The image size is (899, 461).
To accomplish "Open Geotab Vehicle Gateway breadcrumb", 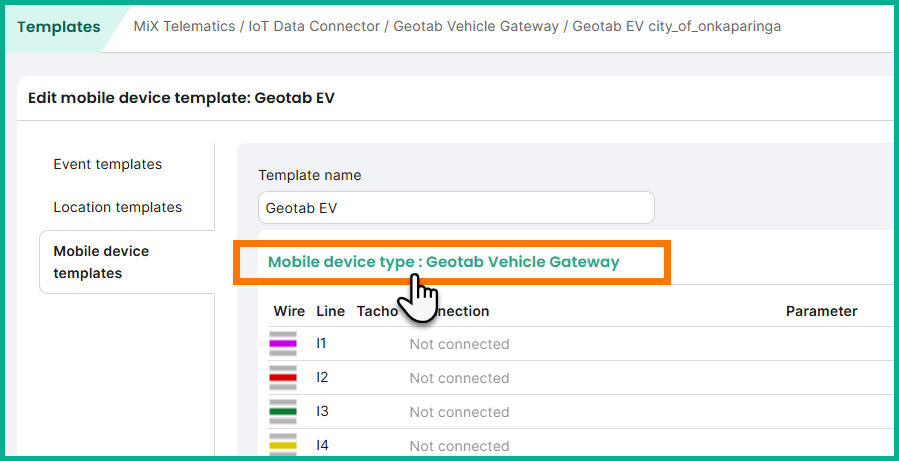I will click(x=476, y=26).
